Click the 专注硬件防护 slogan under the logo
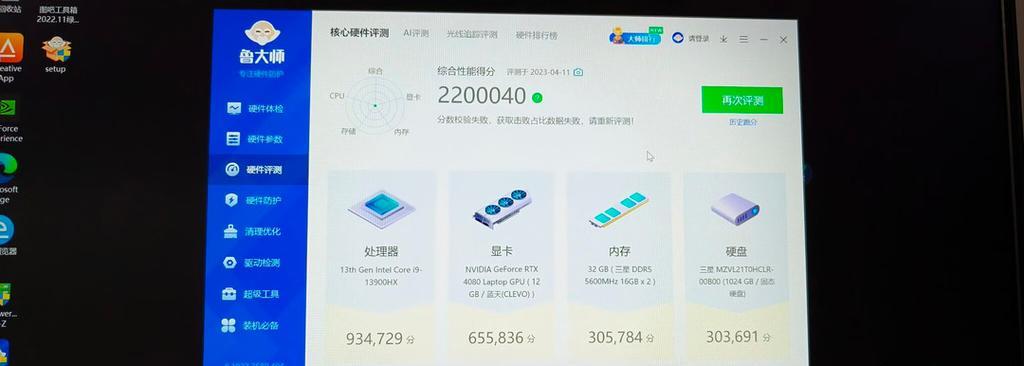 click(x=261, y=73)
